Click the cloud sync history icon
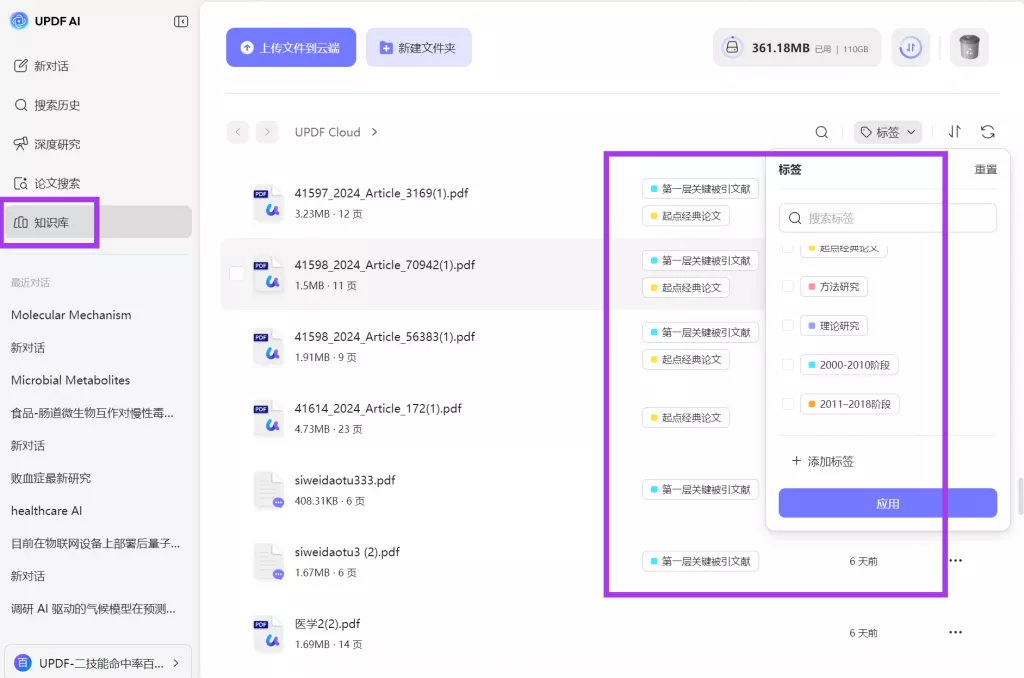 [910, 47]
